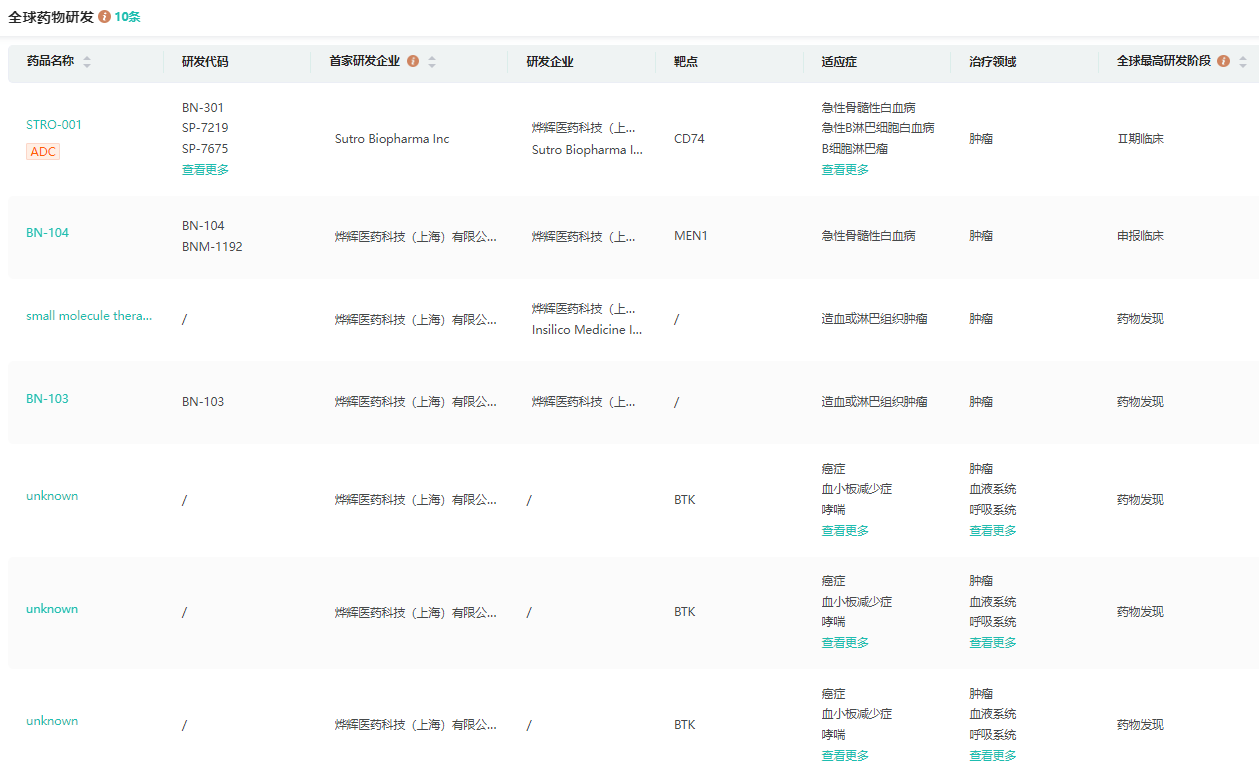Click 急性骨髓性白血病 in the BN-104 row
Image resolution: width=1259 pixels, height=775 pixels.
[x=868, y=237]
